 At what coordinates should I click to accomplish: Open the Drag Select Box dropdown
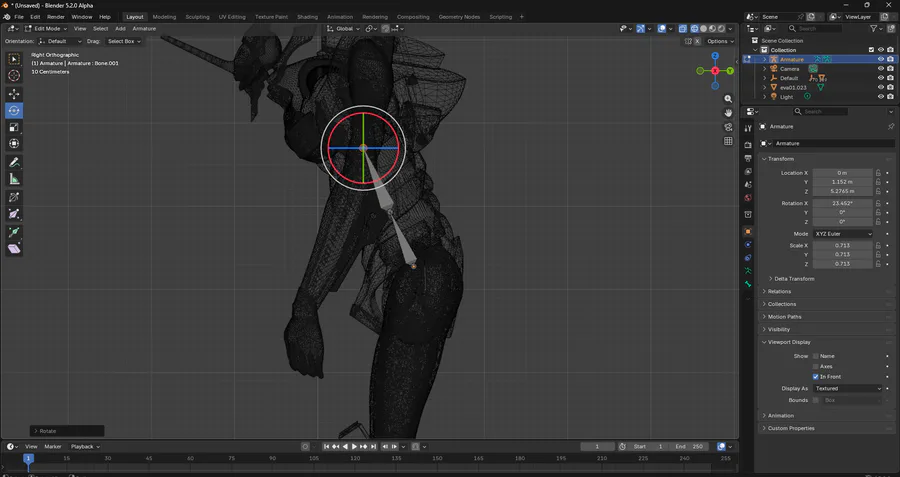124,41
